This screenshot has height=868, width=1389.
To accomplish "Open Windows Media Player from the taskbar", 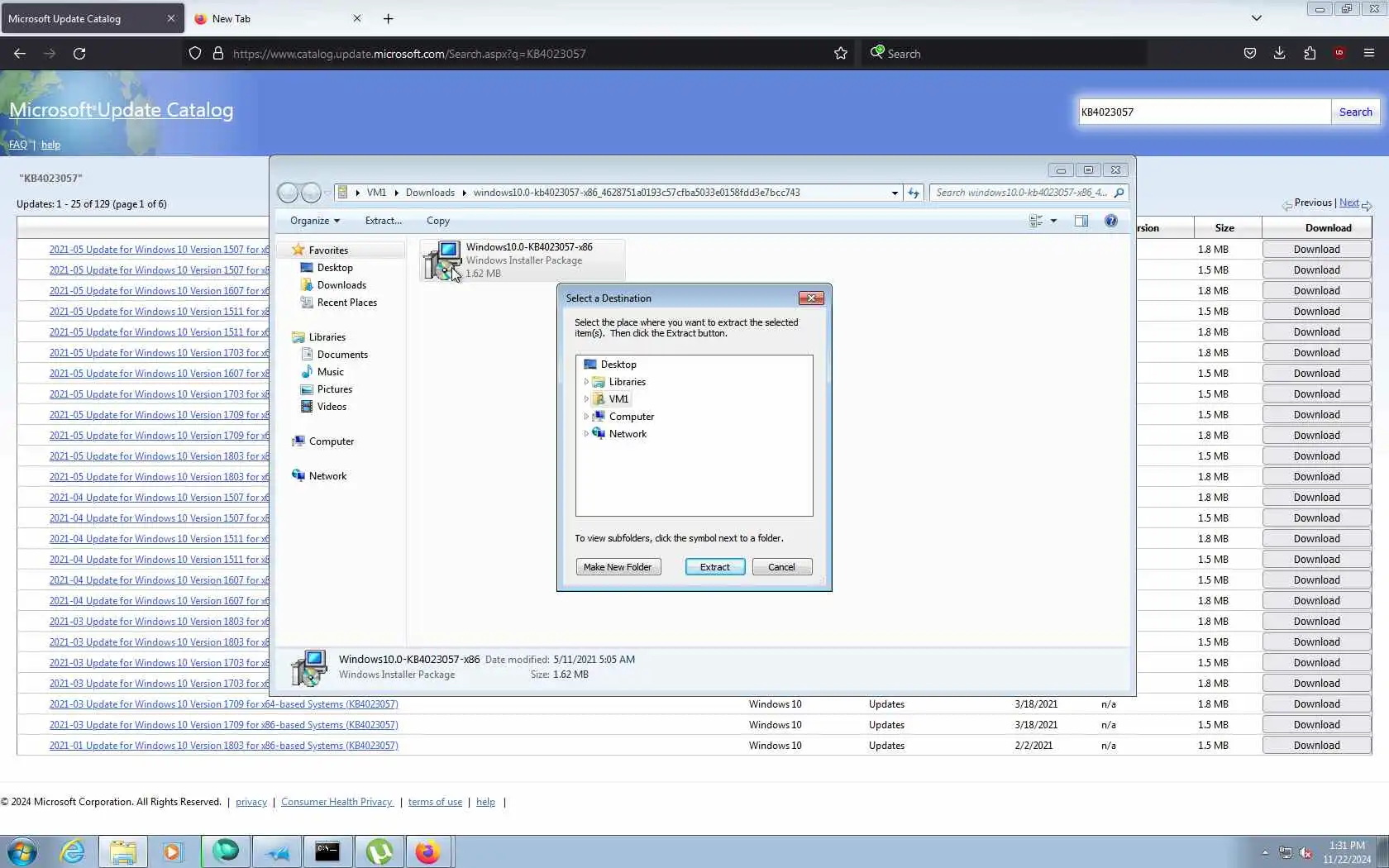I will point(172,851).
